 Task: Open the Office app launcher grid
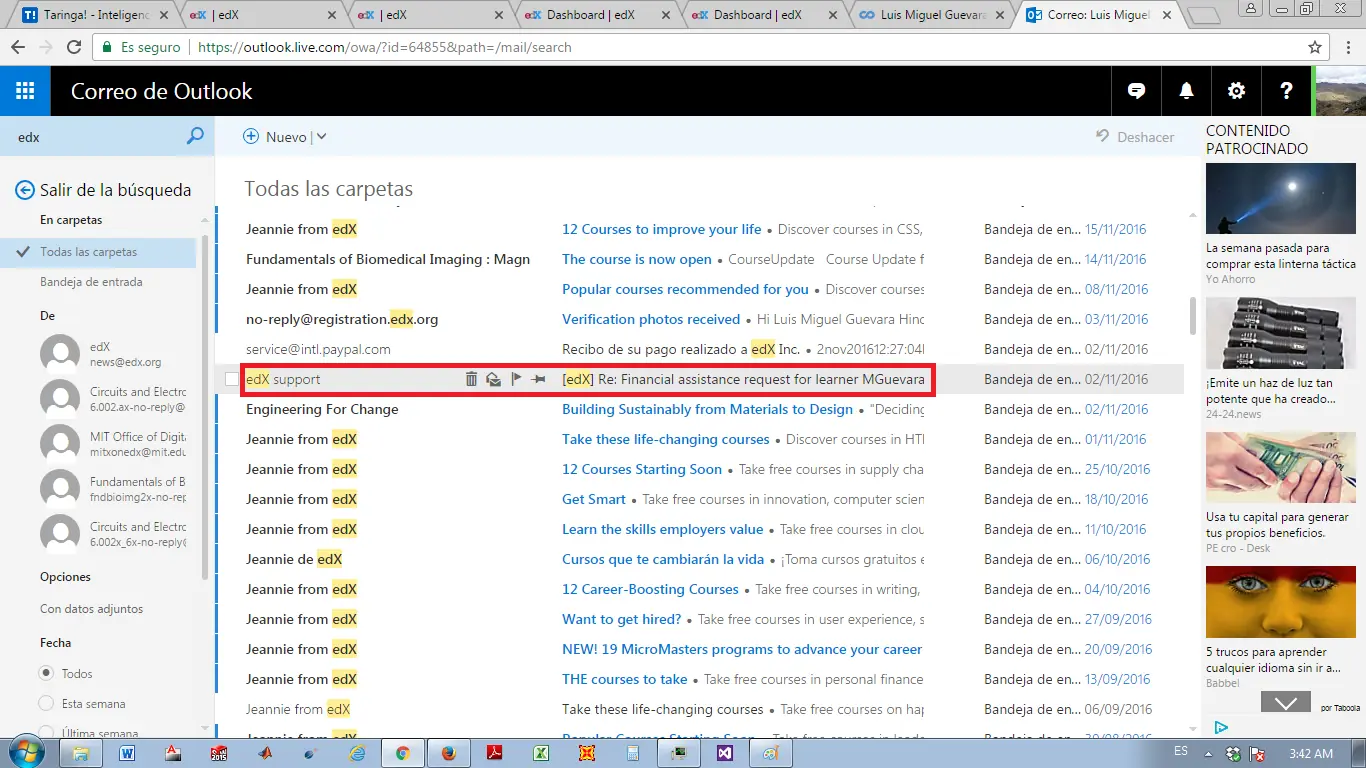(25, 91)
